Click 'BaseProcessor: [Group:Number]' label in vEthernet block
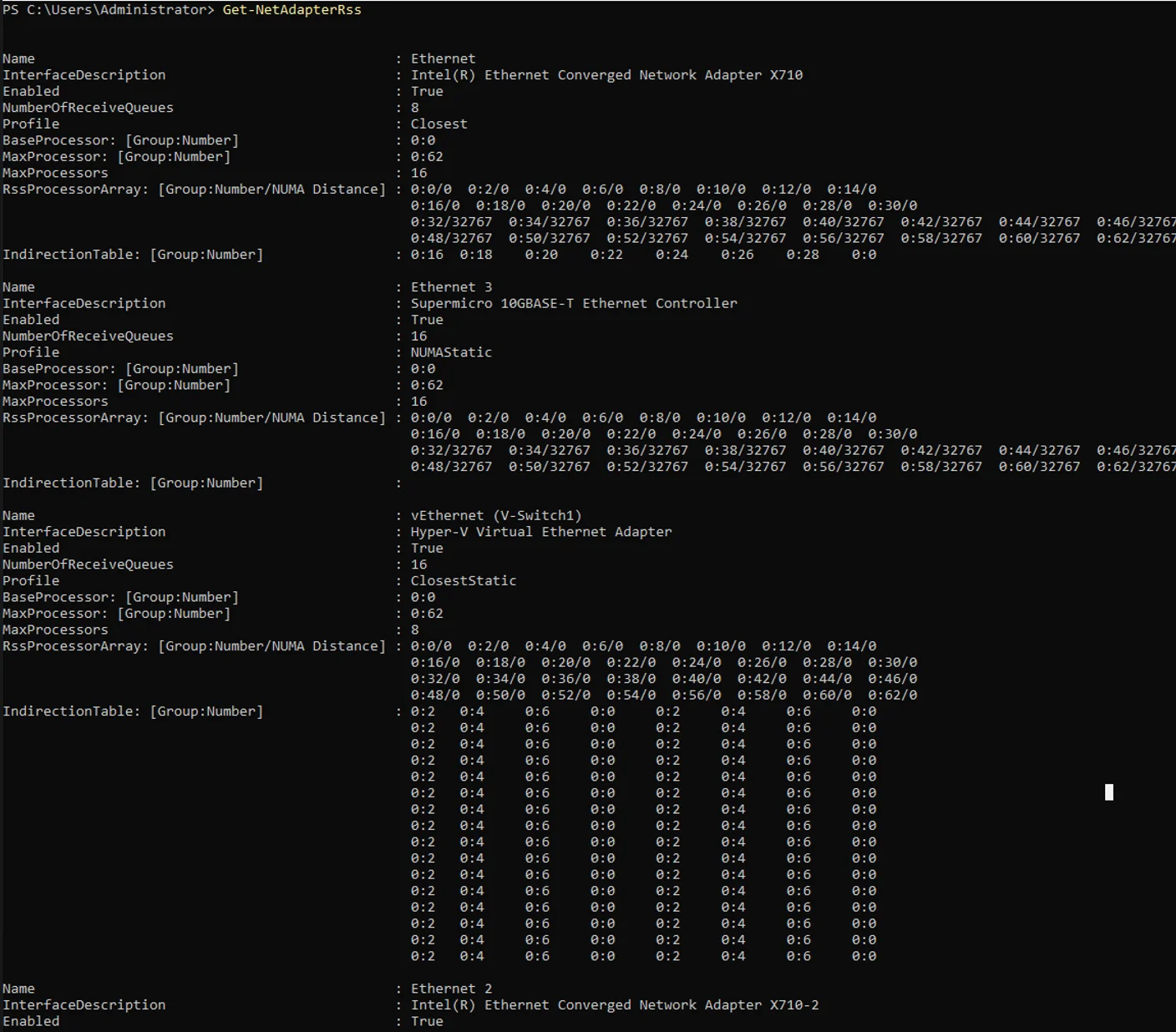 pos(120,597)
